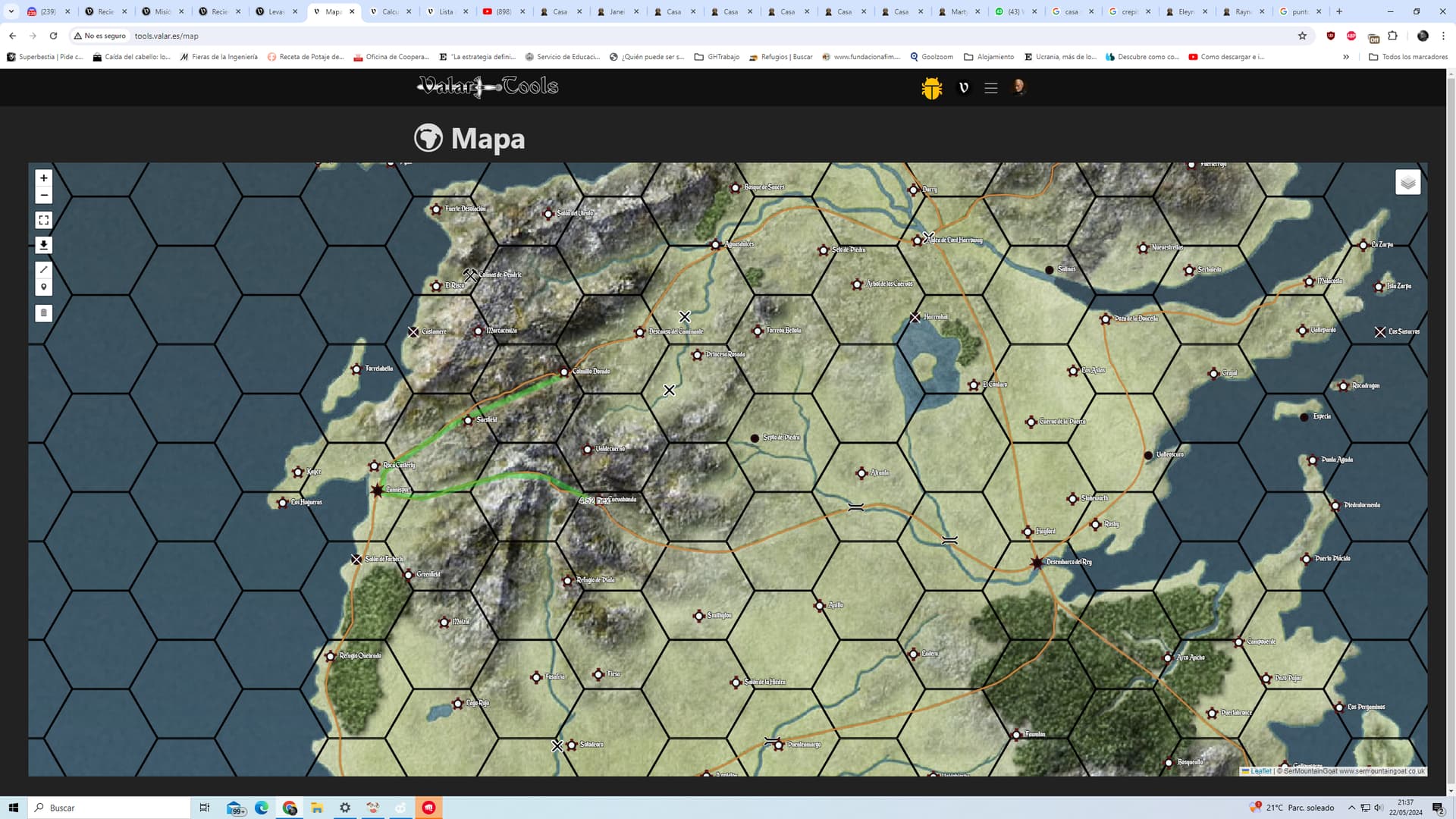Click the Castamere ruin marker

pos(413,332)
